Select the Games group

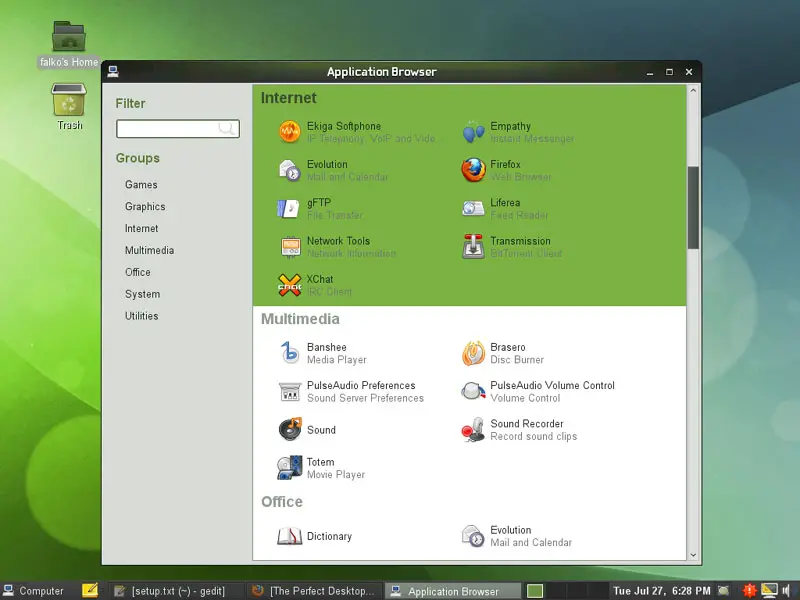[141, 185]
